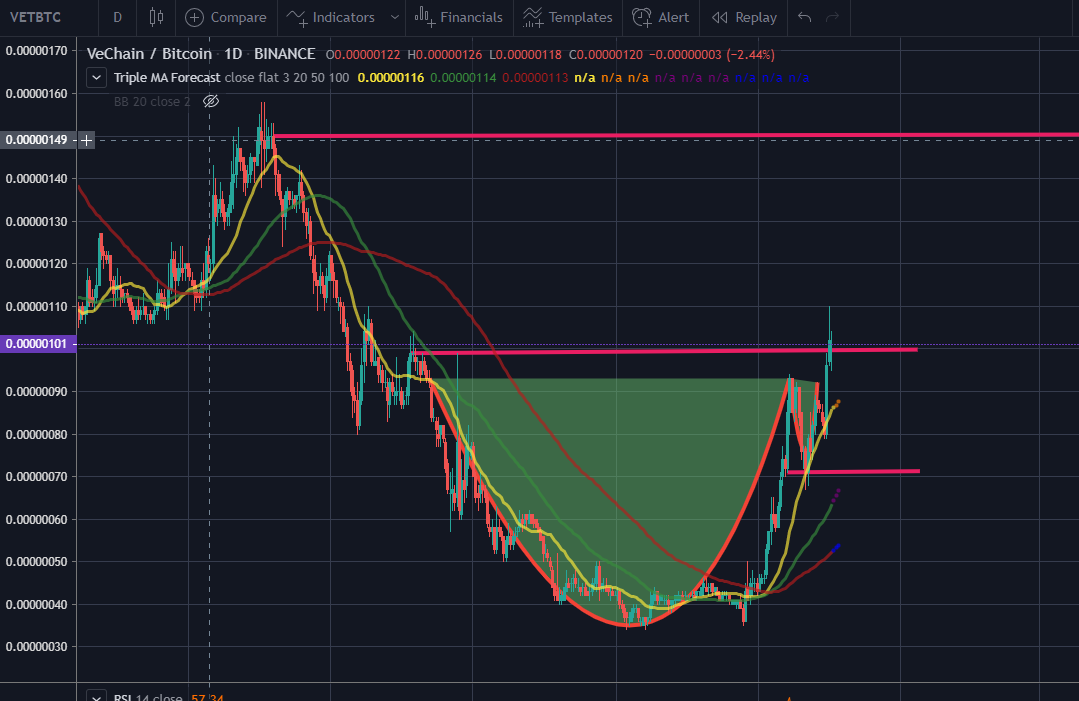Open the candlestick chart style selector
The width and height of the screenshot is (1079, 701).
coord(155,17)
